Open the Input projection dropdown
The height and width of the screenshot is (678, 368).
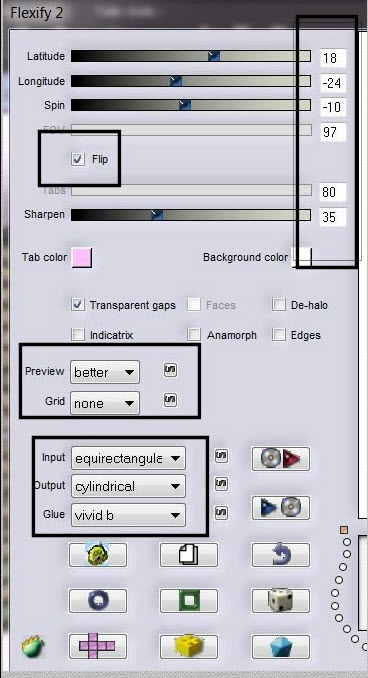click(x=128, y=458)
